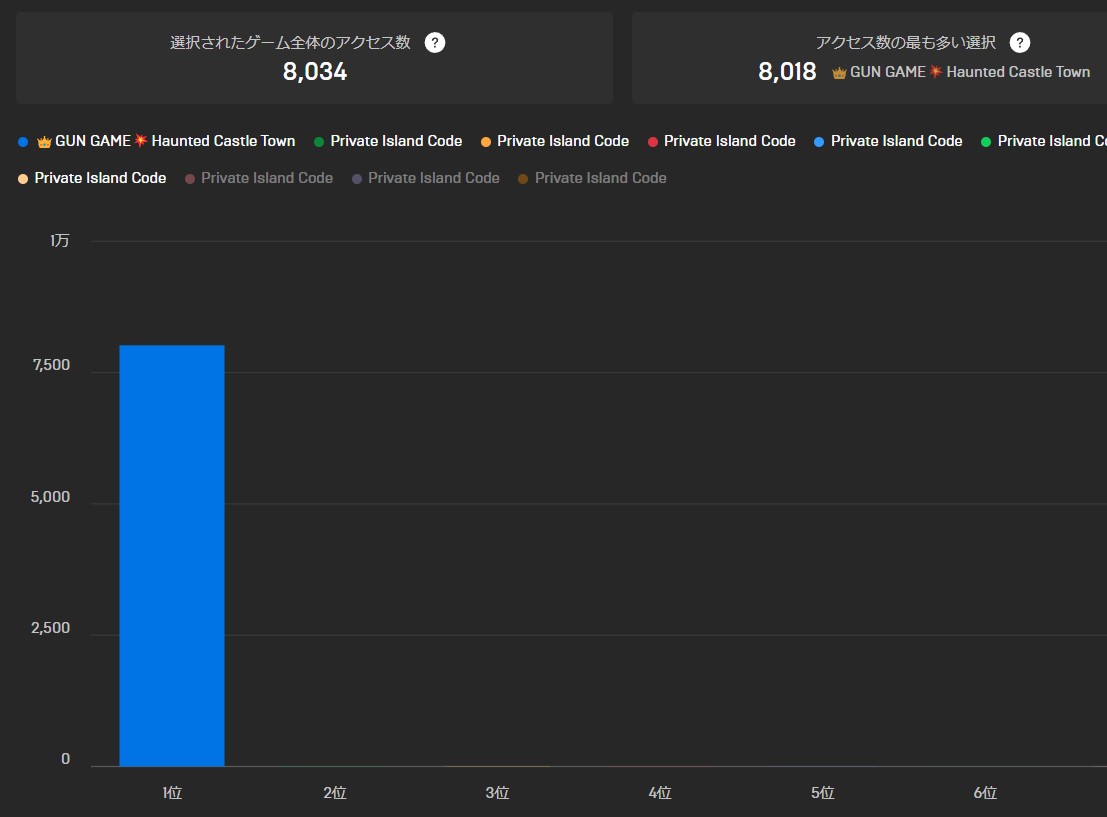Click crown icon in the GUN GAME legend entry
1107x817 pixels.
pos(44,142)
